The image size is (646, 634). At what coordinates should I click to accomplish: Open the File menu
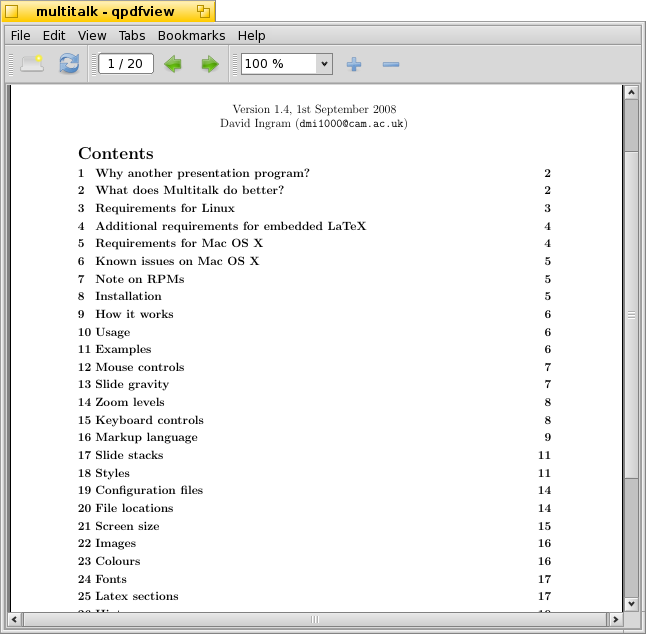pyautogui.click(x=21, y=36)
